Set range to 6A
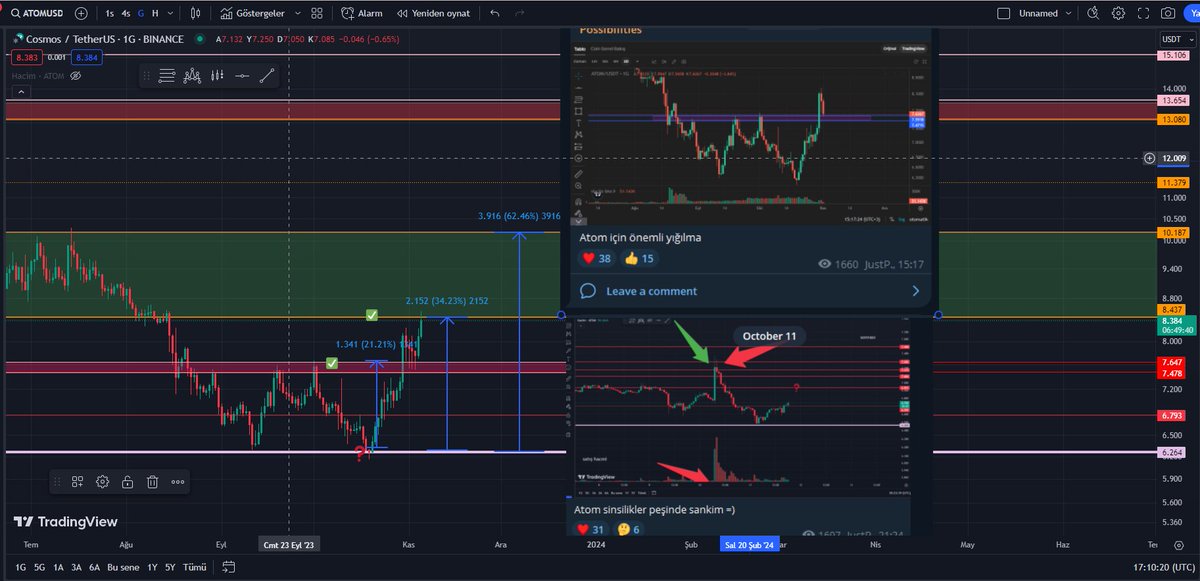 [94, 568]
